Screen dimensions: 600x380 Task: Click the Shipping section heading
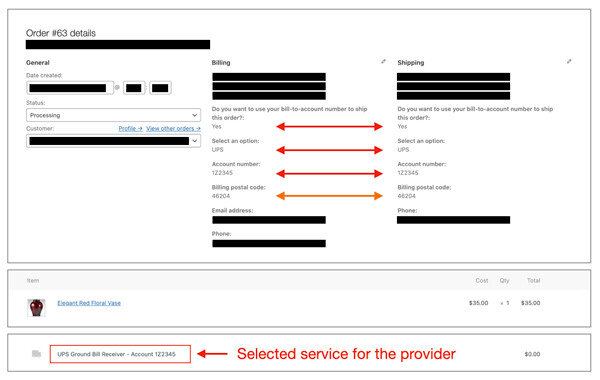pos(411,62)
